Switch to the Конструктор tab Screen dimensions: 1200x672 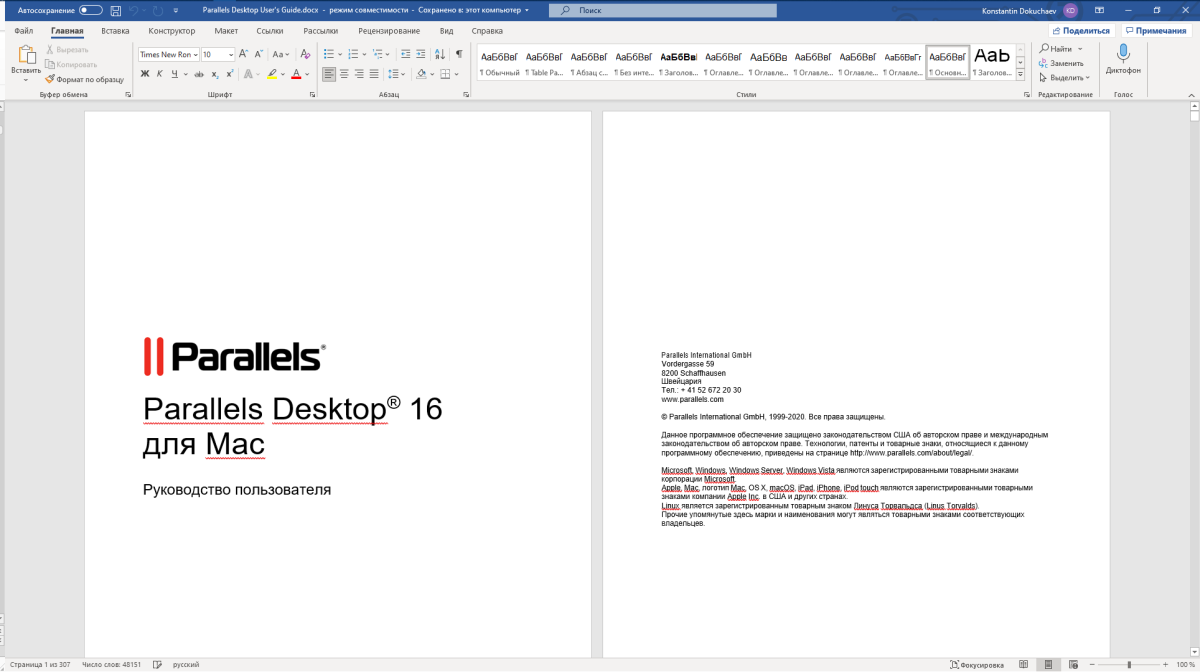coord(172,31)
